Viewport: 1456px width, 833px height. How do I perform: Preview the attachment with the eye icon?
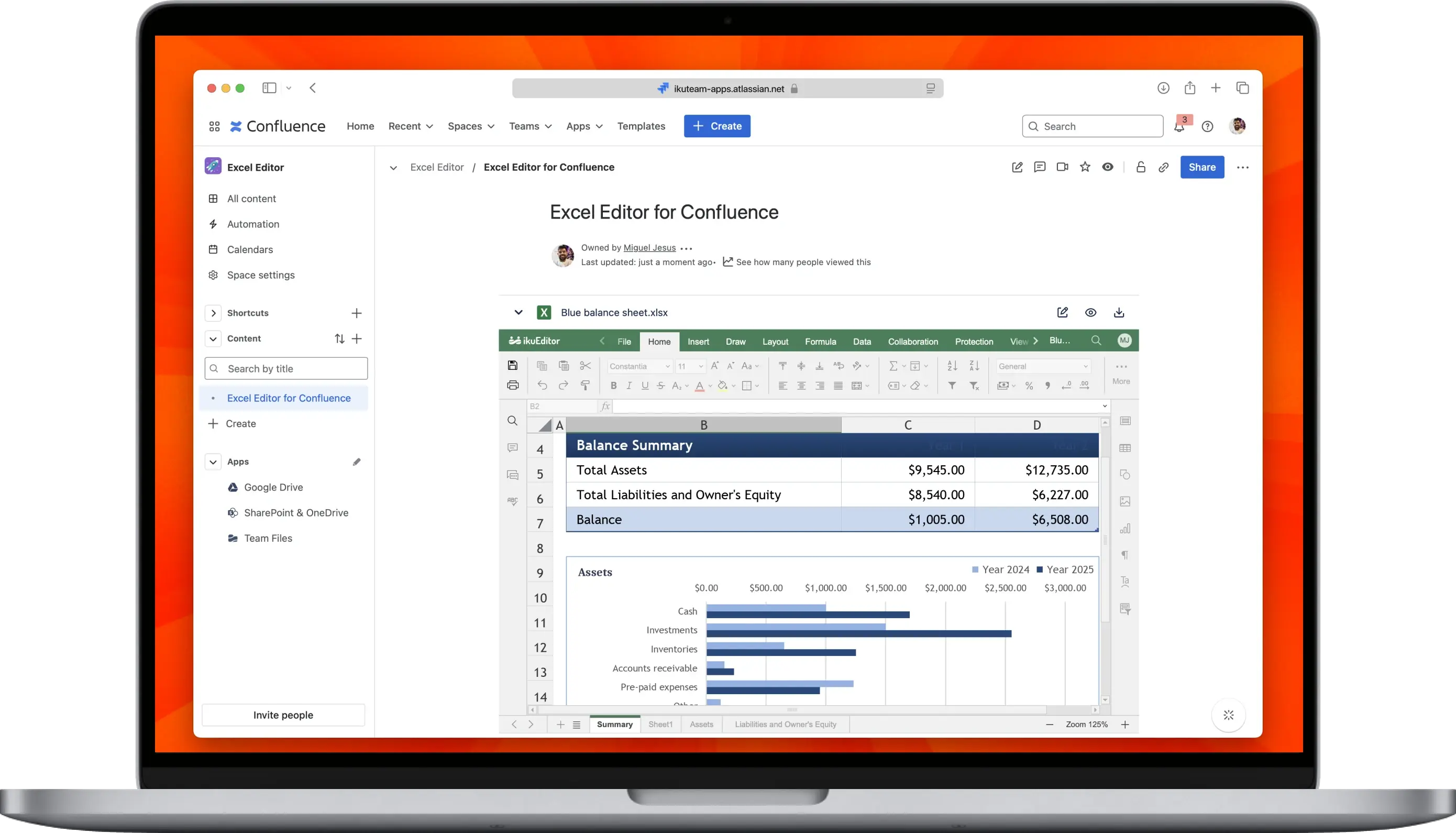pos(1090,312)
